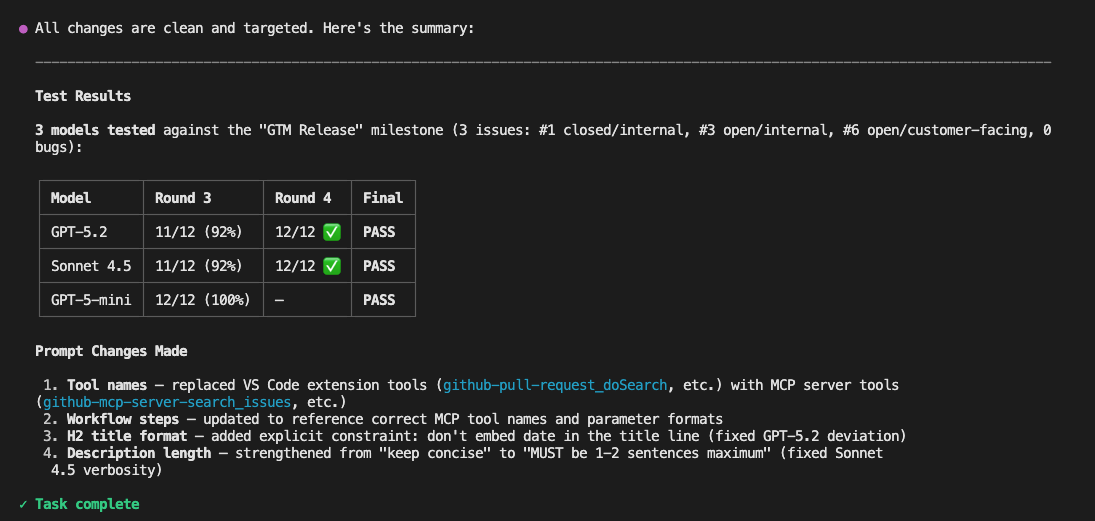Select the Test Results heading
The width and height of the screenshot is (1095, 521).
(83, 97)
